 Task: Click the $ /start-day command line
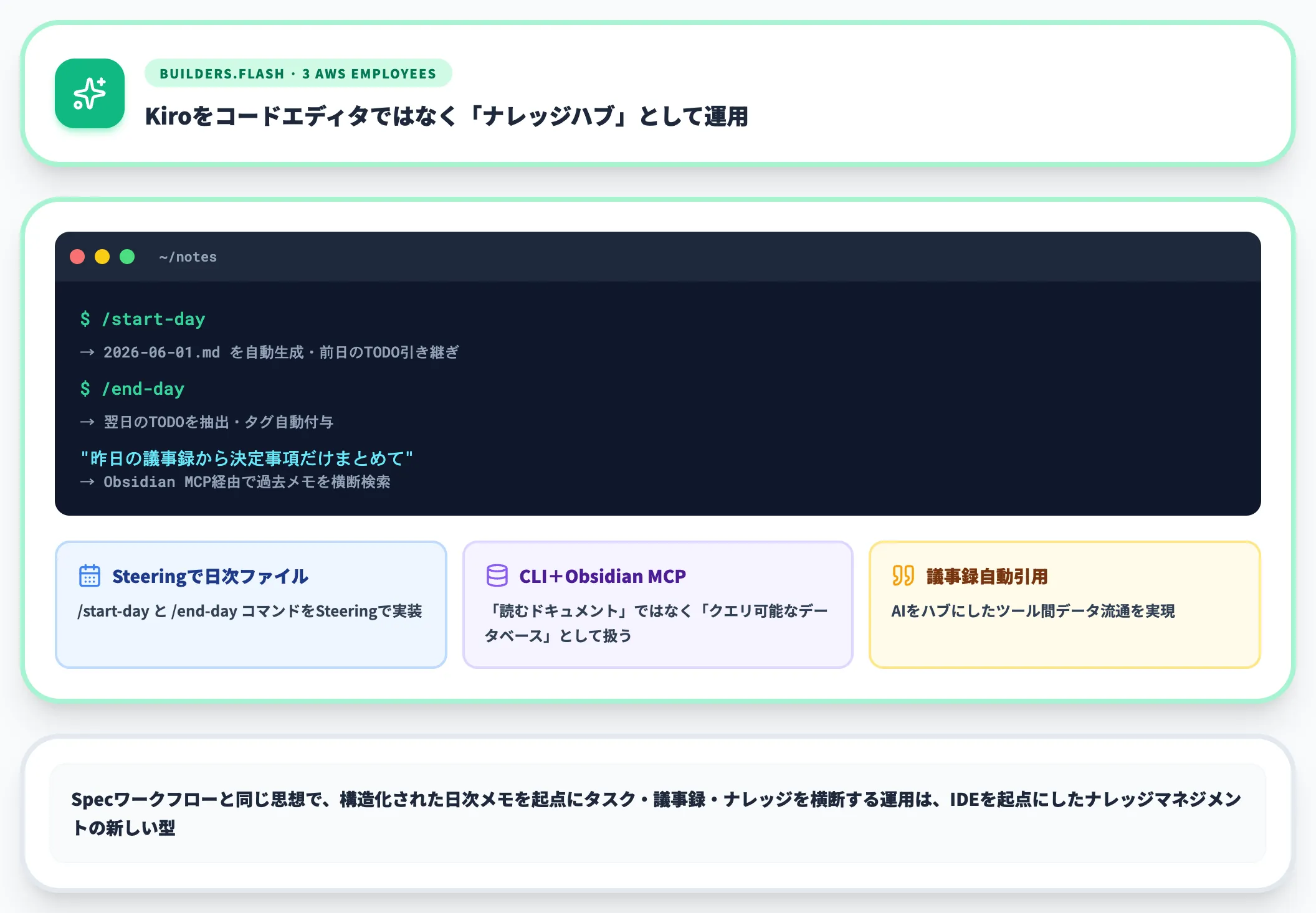pyautogui.click(x=143, y=319)
